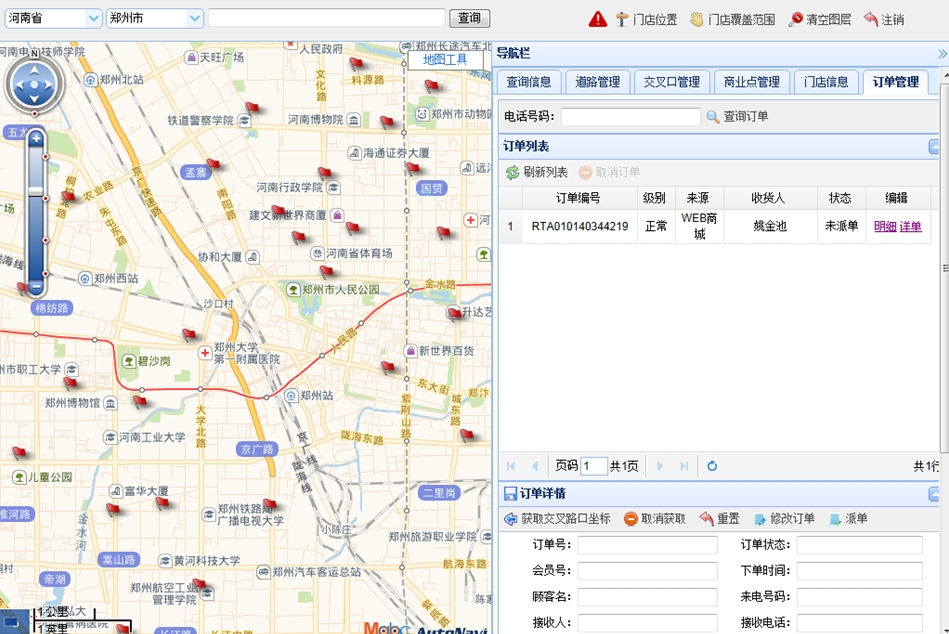949x634 pixels.
Task: Collapse the 订单列表 panel
Action: pos(934,146)
